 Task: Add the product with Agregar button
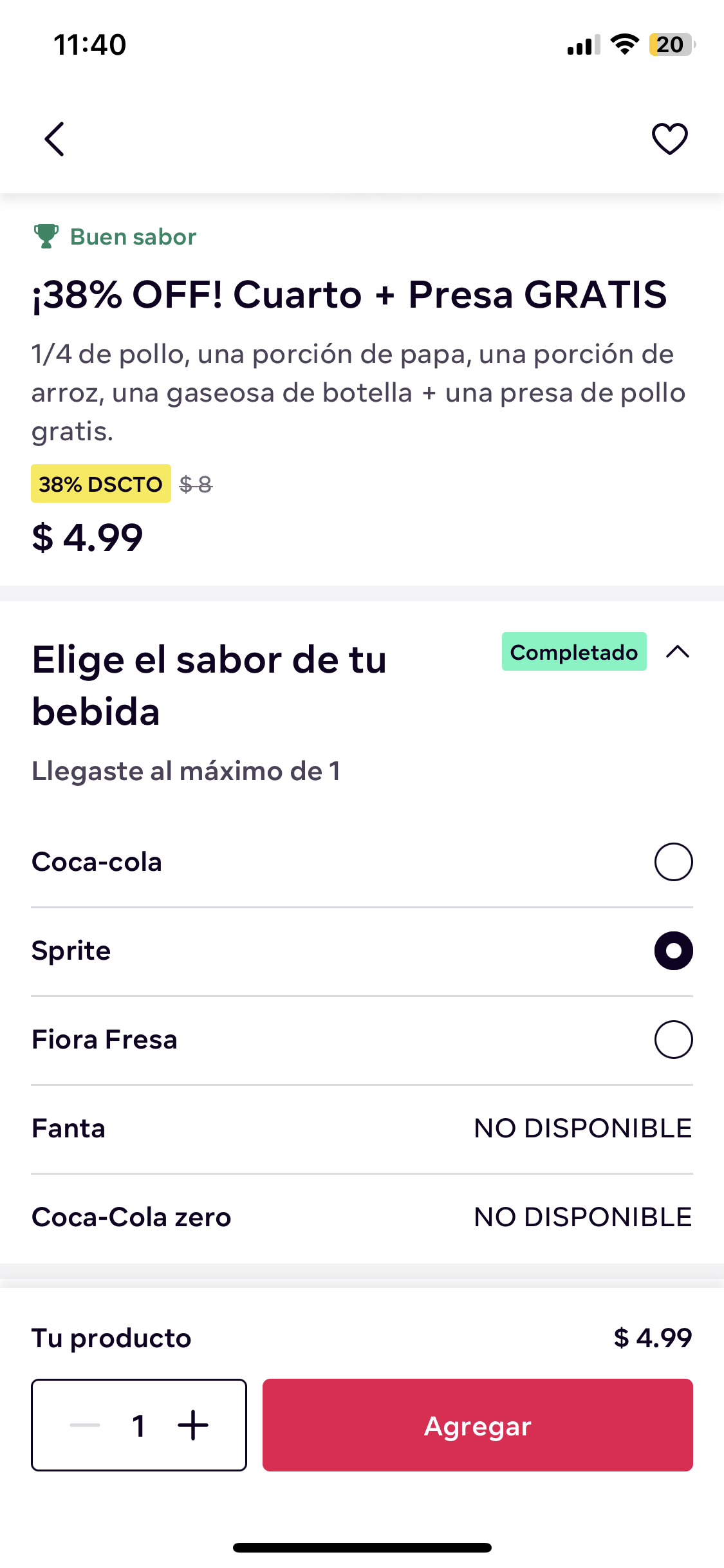[x=478, y=1425]
